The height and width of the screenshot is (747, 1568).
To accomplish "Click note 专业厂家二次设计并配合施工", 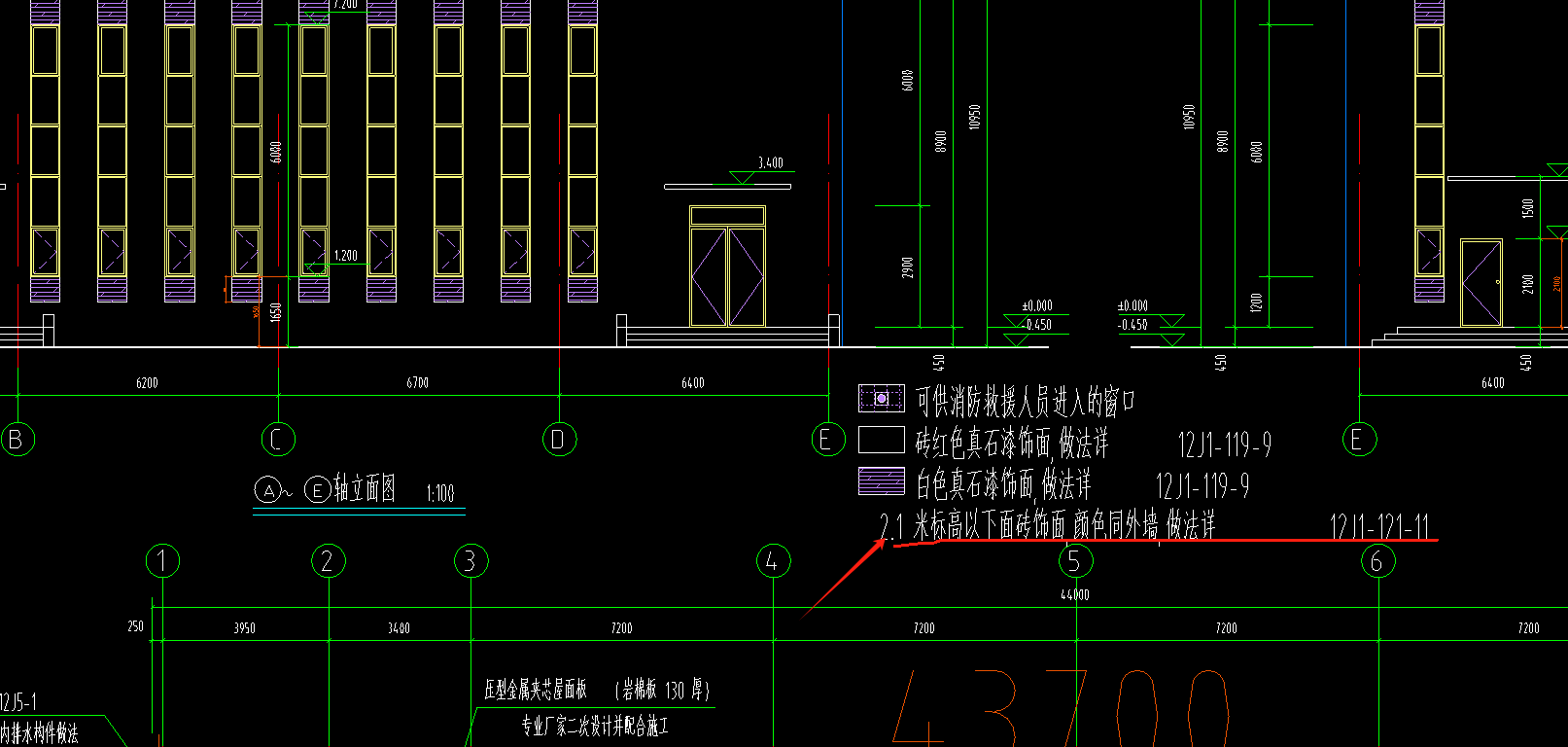I will pyautogui.click(x=595, y=726).
